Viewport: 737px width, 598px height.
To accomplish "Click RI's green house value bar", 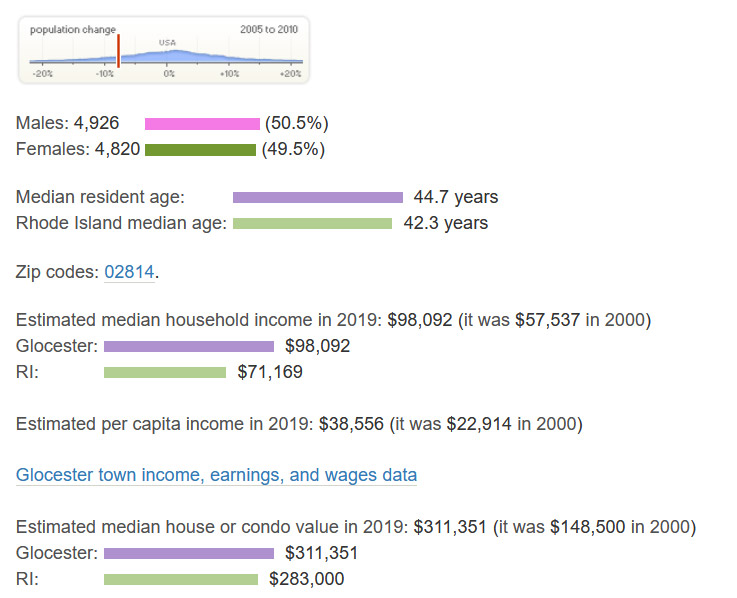I will (x=180, y=579).
